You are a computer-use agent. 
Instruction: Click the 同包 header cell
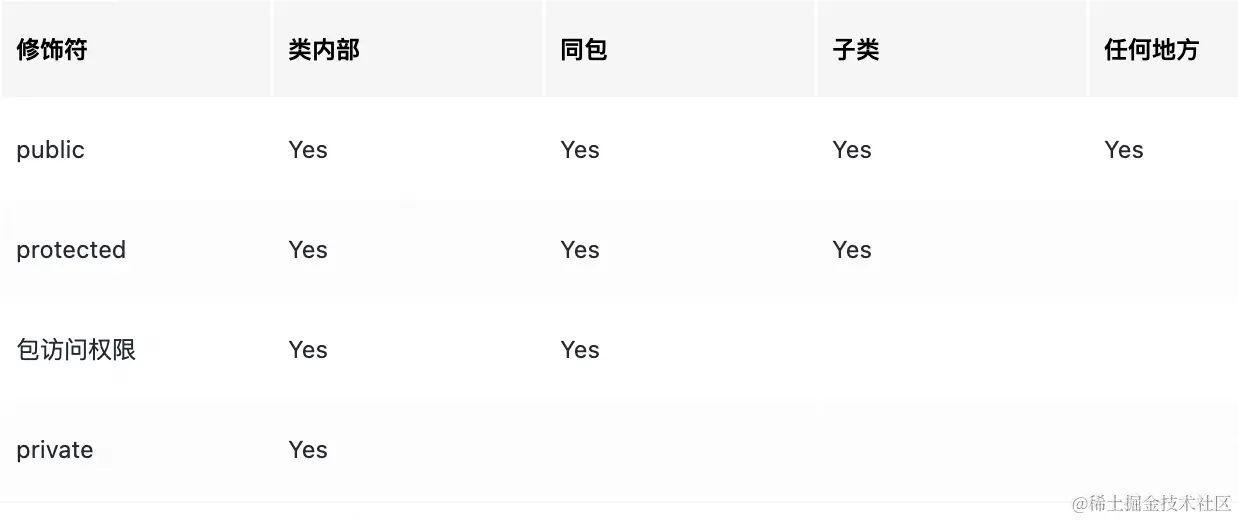pyautogui.click(x=584, y=50)
